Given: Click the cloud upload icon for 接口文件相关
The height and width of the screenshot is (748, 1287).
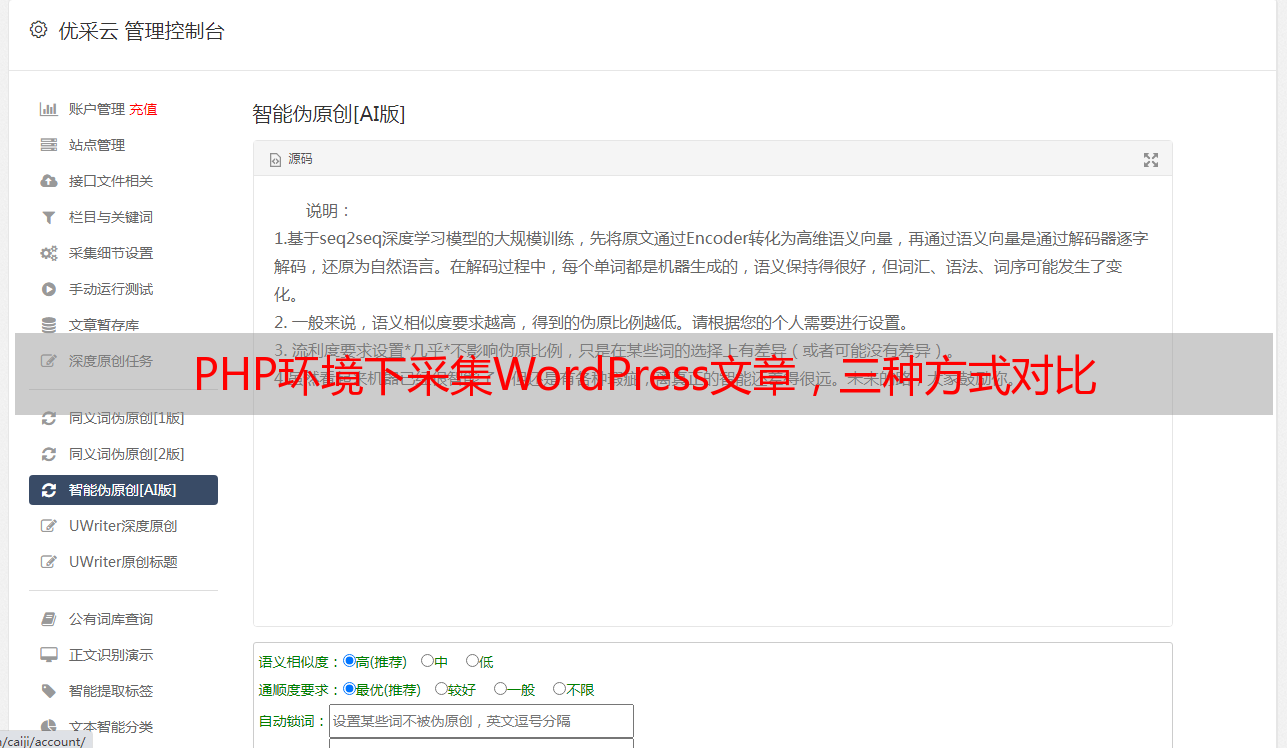Looking at the screenshot, I should pyautogui.click(x=48, y=181).
